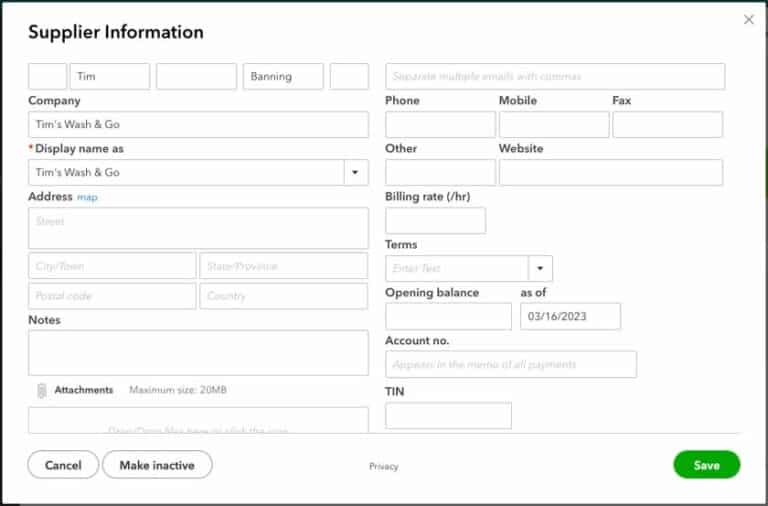Click the suffix field after Banning
This screenshot has height=506, width=768.
[349, 76]
